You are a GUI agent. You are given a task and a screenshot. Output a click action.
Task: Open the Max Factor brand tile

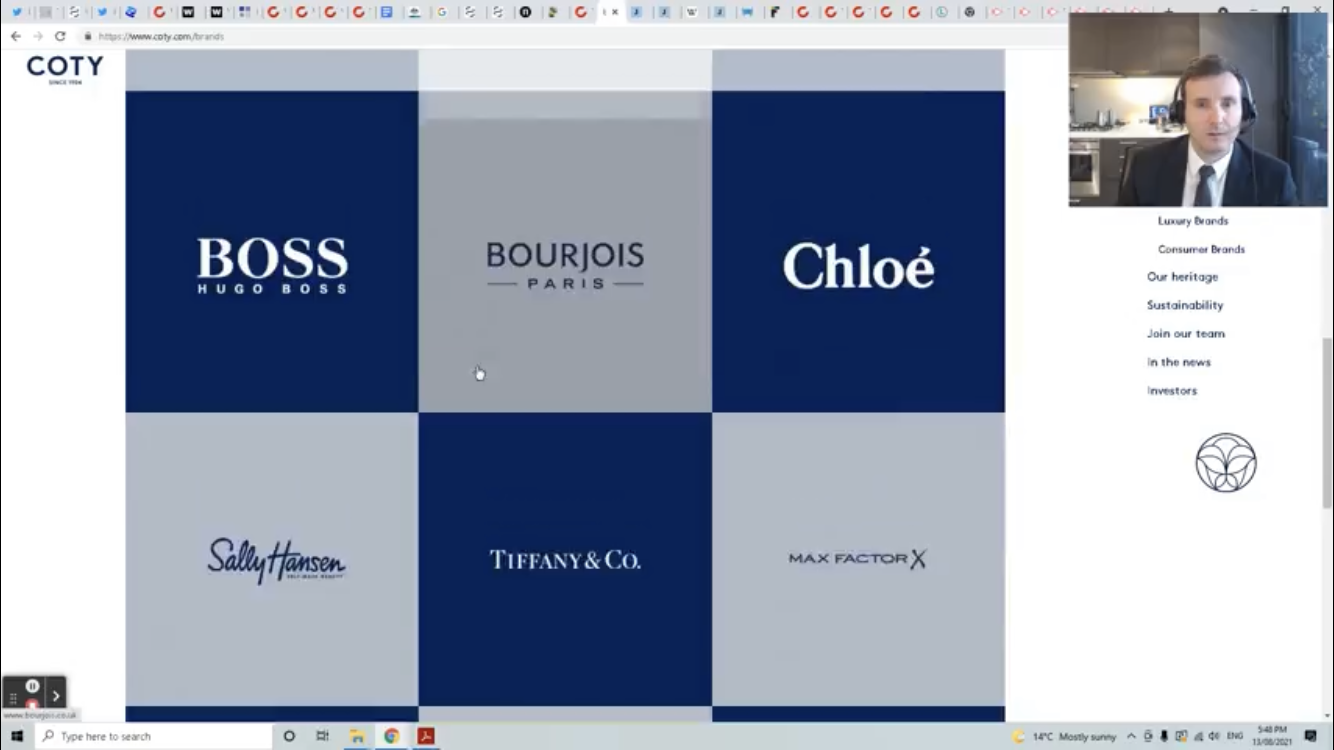[858, 559]
